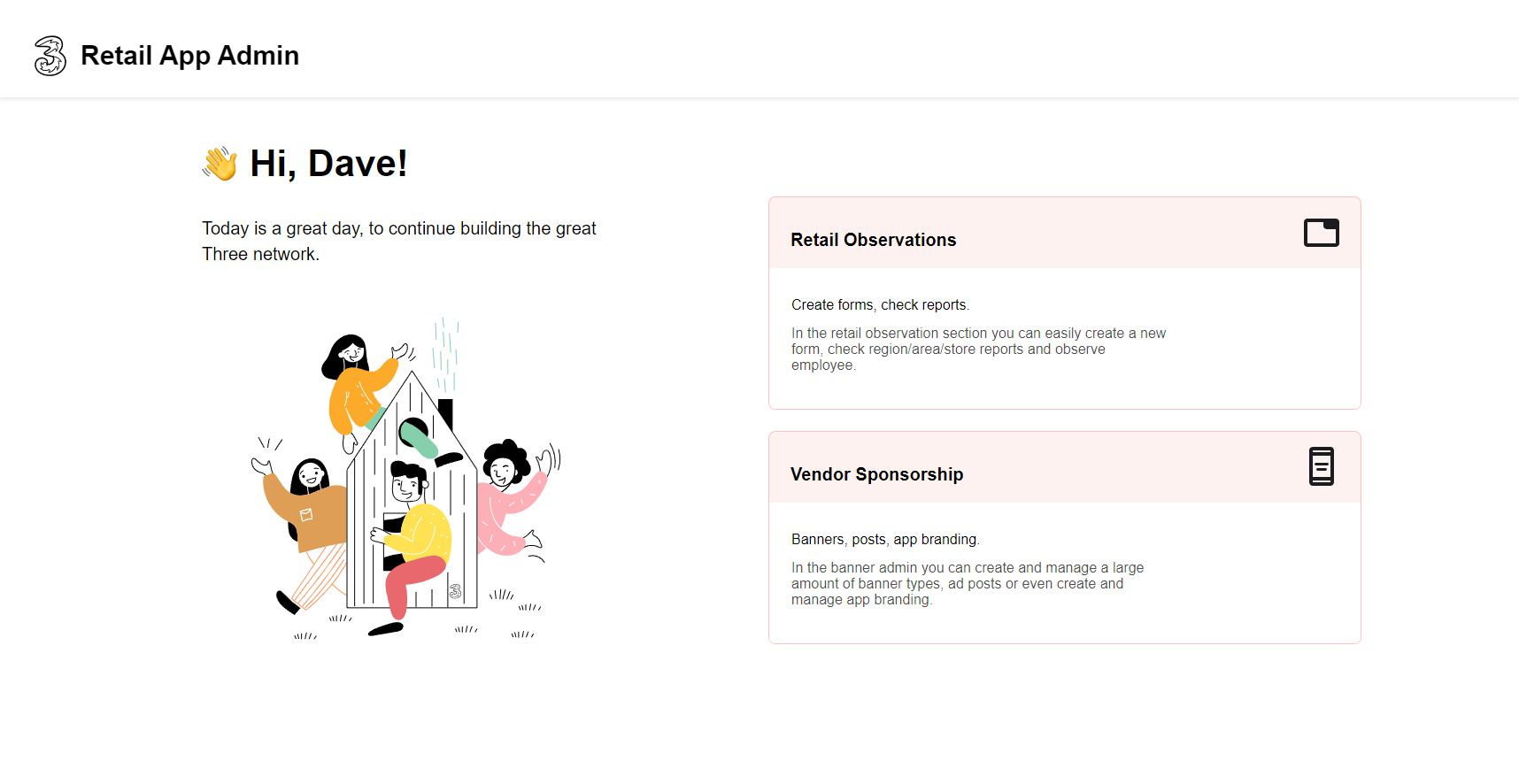
Task: Select the Retail App Admin title
Action: 189,56
